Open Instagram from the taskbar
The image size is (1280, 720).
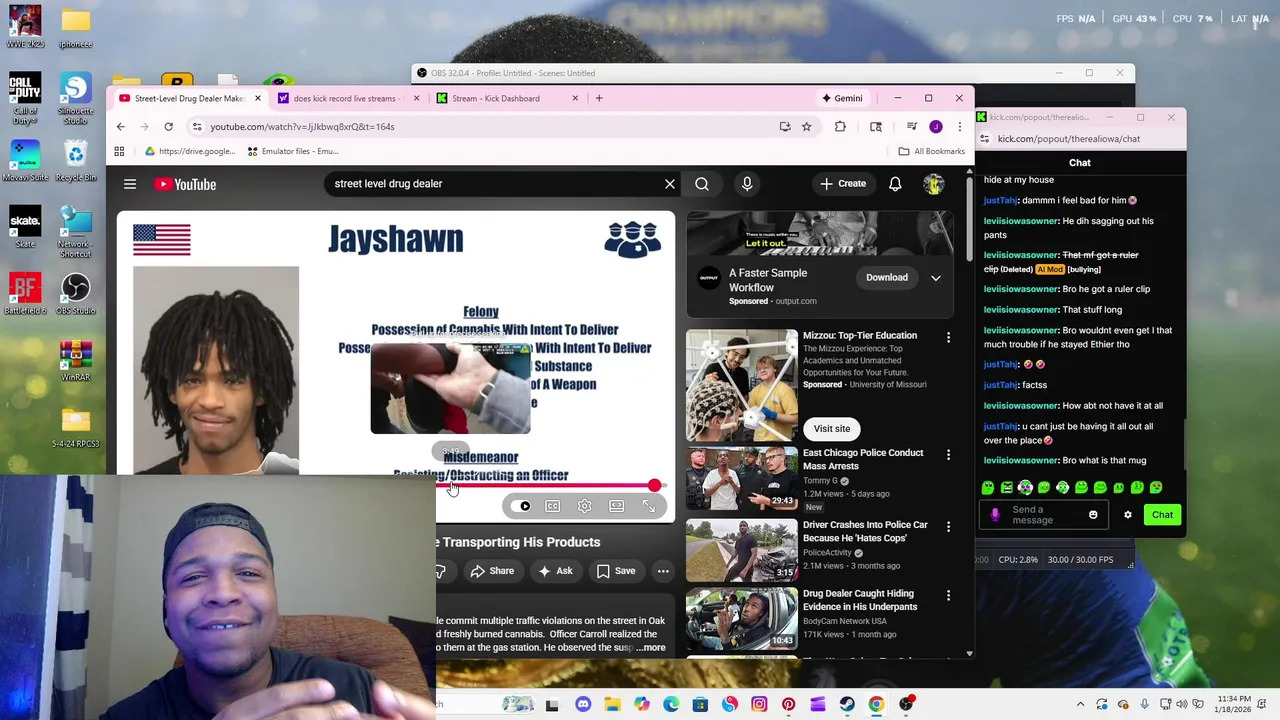(x=759, y=704)
